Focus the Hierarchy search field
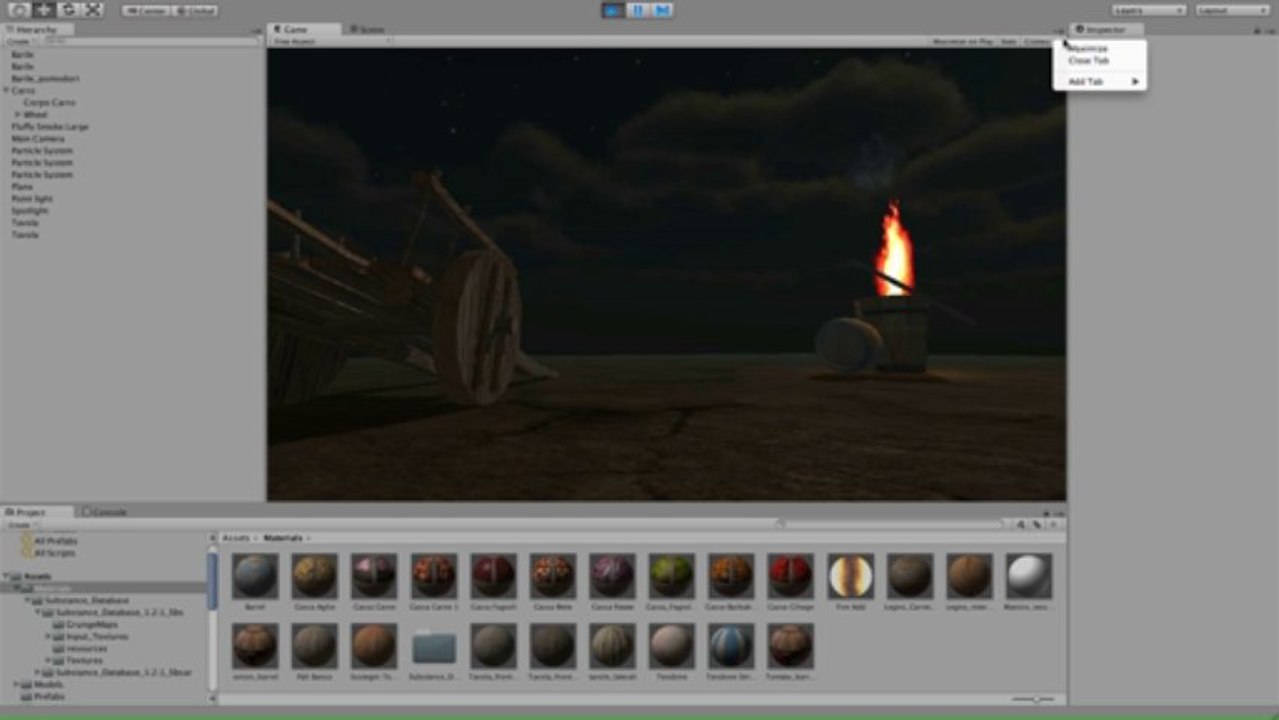 (x=151, y=42)
